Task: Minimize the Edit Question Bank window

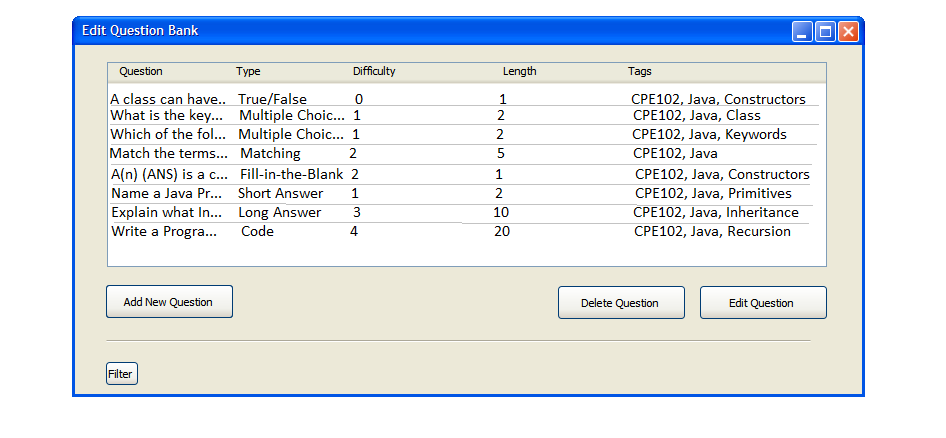Action: [802, 32]
